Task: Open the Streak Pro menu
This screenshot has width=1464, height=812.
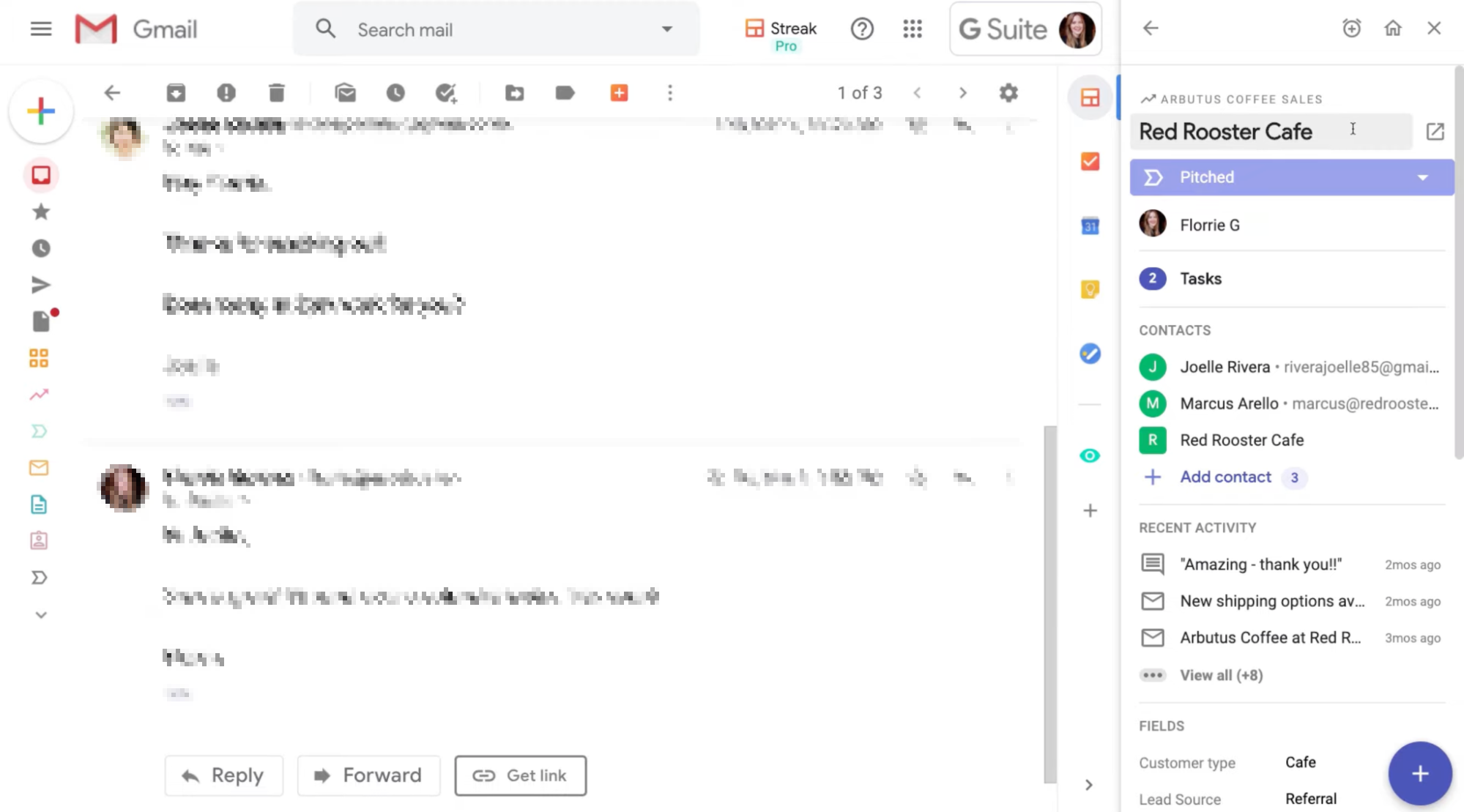Action: (x=781, y=35)
